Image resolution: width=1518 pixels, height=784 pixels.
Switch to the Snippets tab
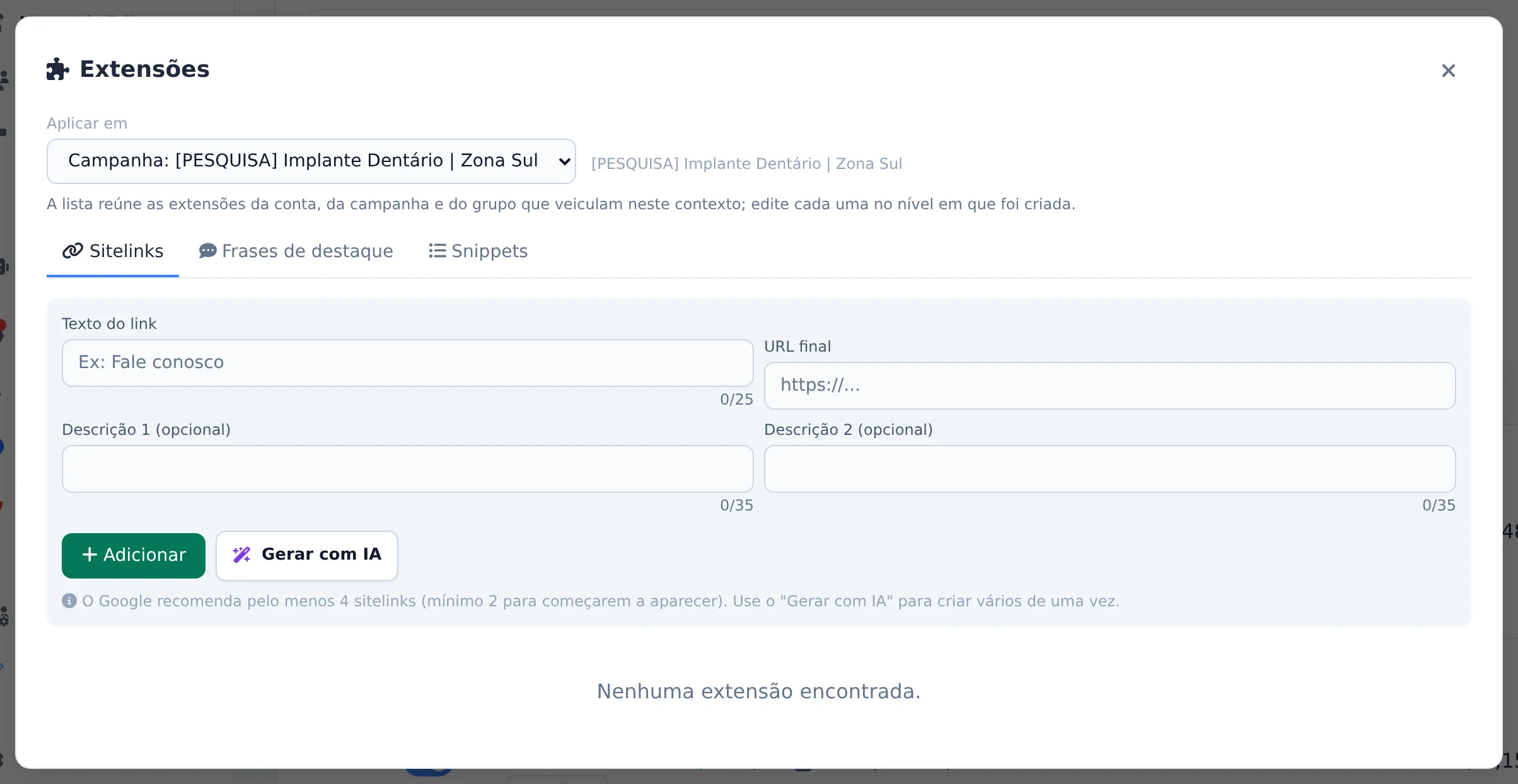click(478, 251)
